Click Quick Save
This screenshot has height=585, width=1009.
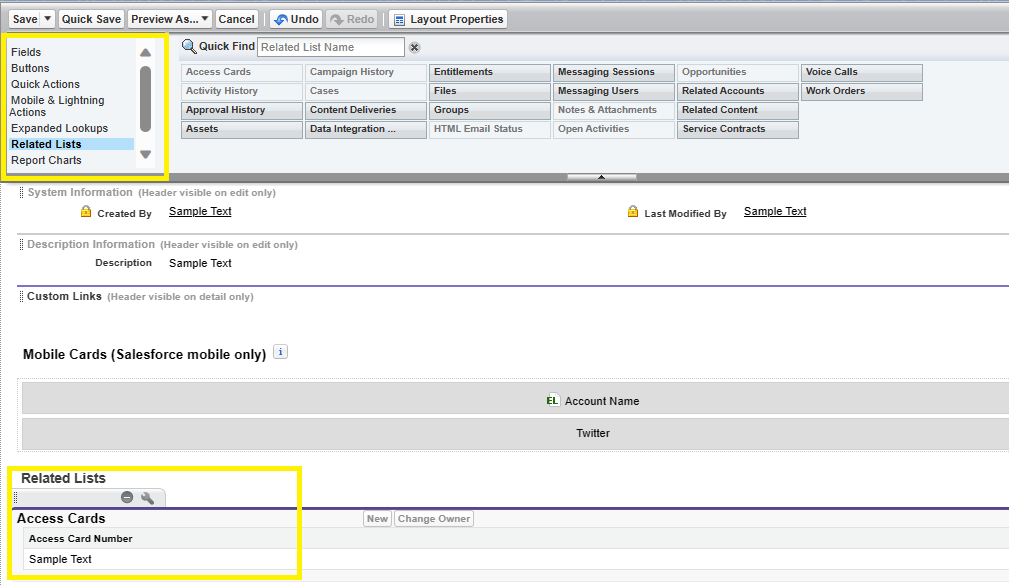click(x=91, y=19)
